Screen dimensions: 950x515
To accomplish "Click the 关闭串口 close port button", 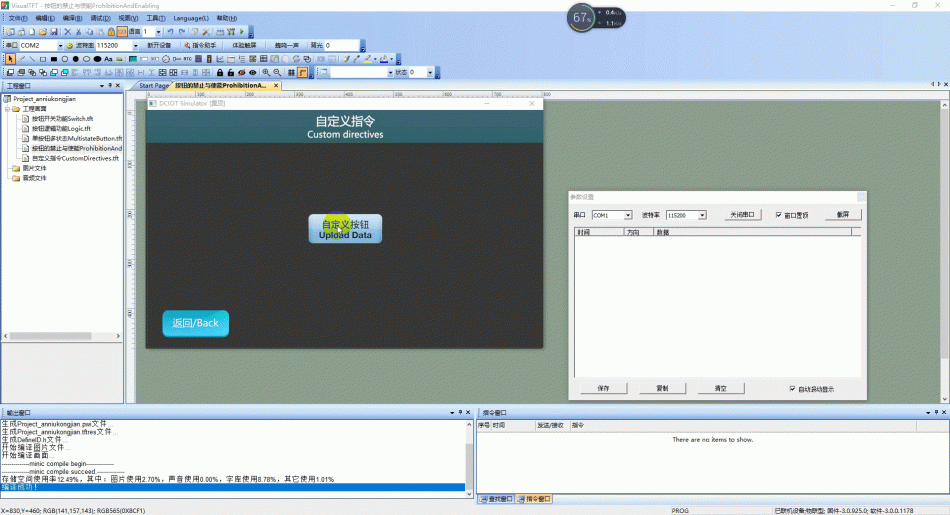I will [742, 214].
